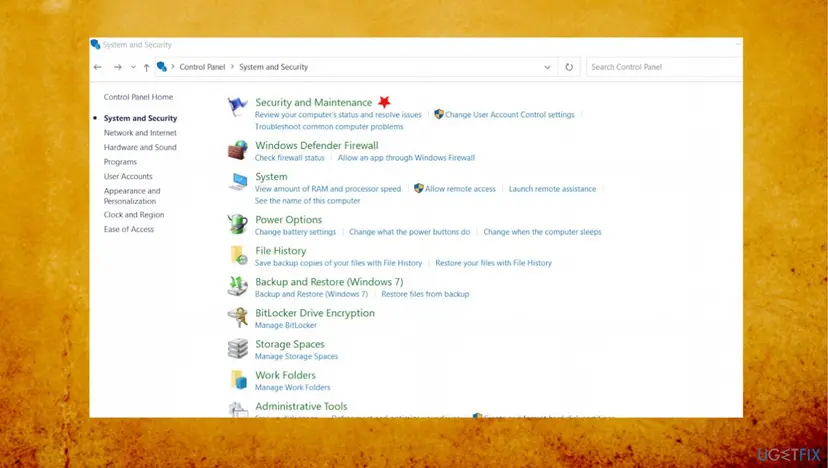Click the File History folder icon

238,255
